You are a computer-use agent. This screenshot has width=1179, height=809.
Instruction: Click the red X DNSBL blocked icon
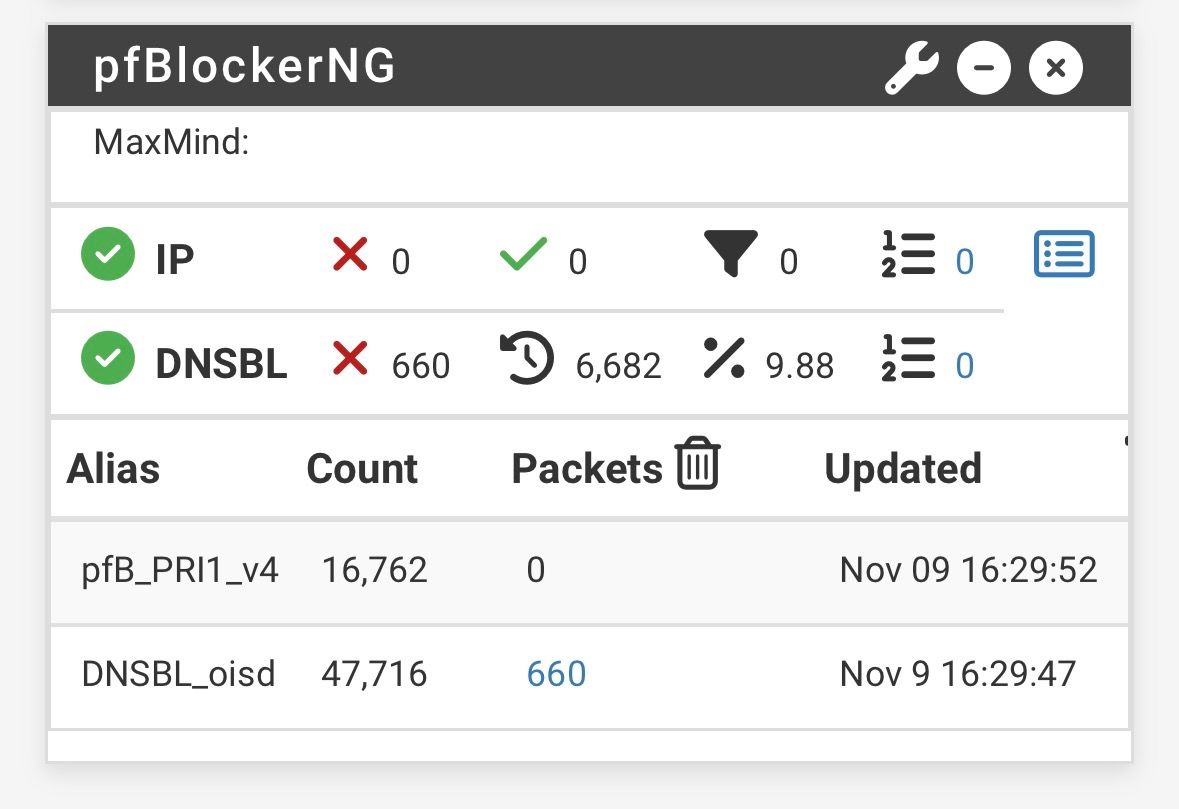(x=350, y=360)
